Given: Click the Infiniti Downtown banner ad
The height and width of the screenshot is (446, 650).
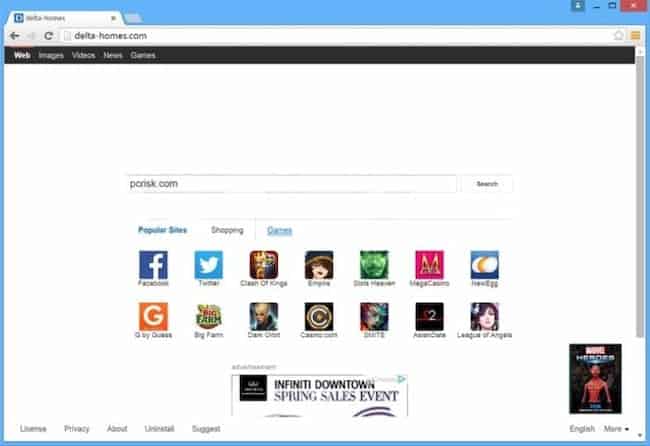Looking at the screenshot, I should click(x=320, y=396).
